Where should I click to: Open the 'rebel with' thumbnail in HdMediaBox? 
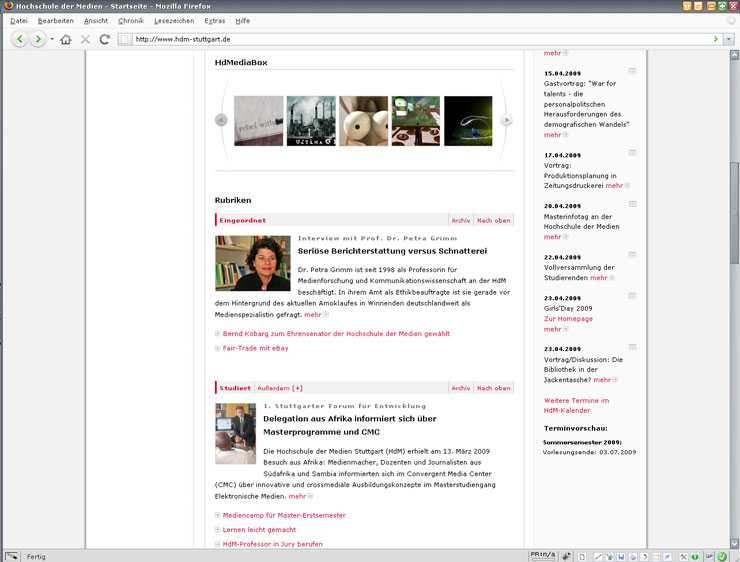tap(259, 121)
